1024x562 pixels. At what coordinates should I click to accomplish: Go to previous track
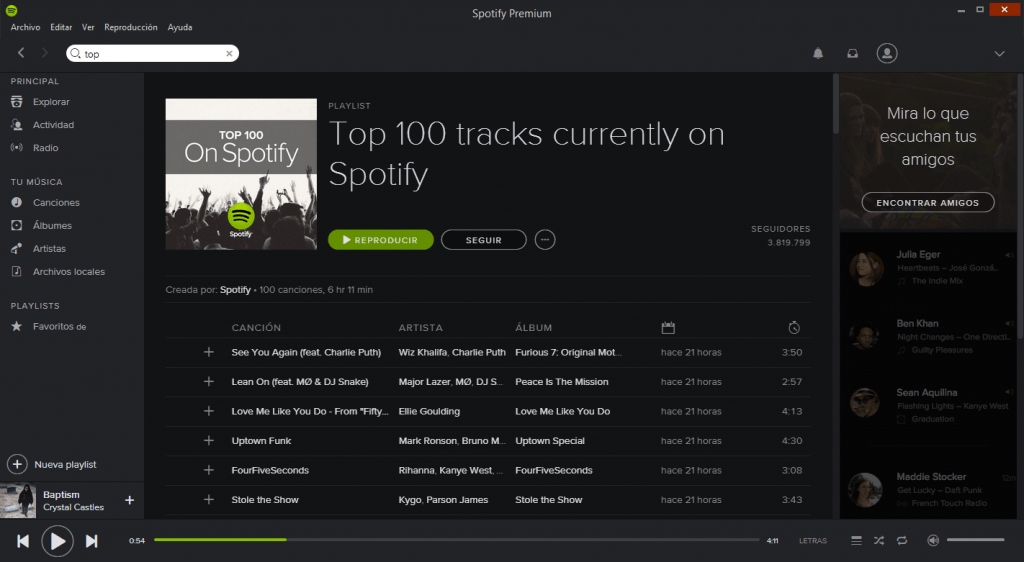point(23,541)
